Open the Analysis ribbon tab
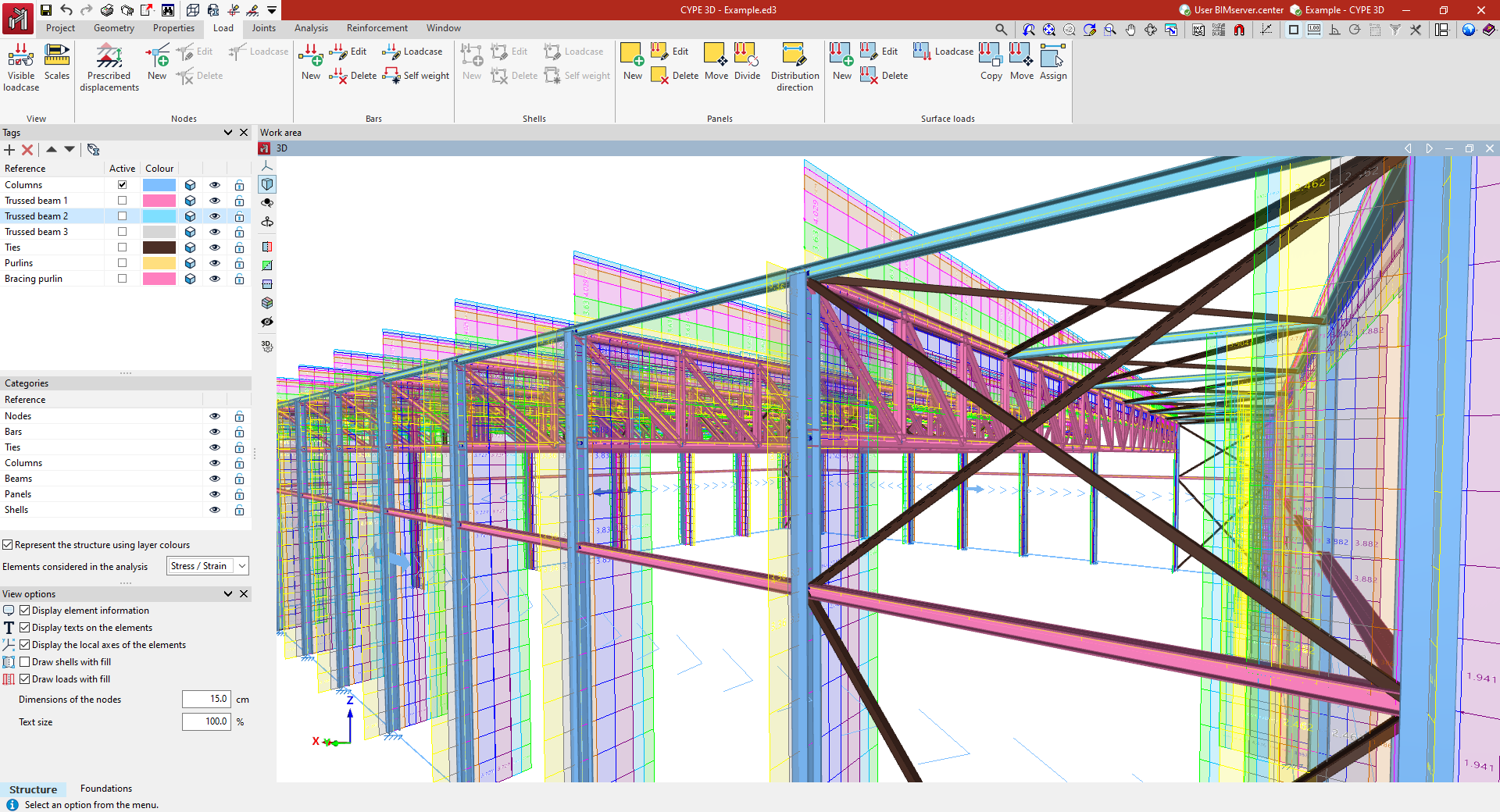The height and width of the screenshot is (812, 1500). (x=311, y=28)
